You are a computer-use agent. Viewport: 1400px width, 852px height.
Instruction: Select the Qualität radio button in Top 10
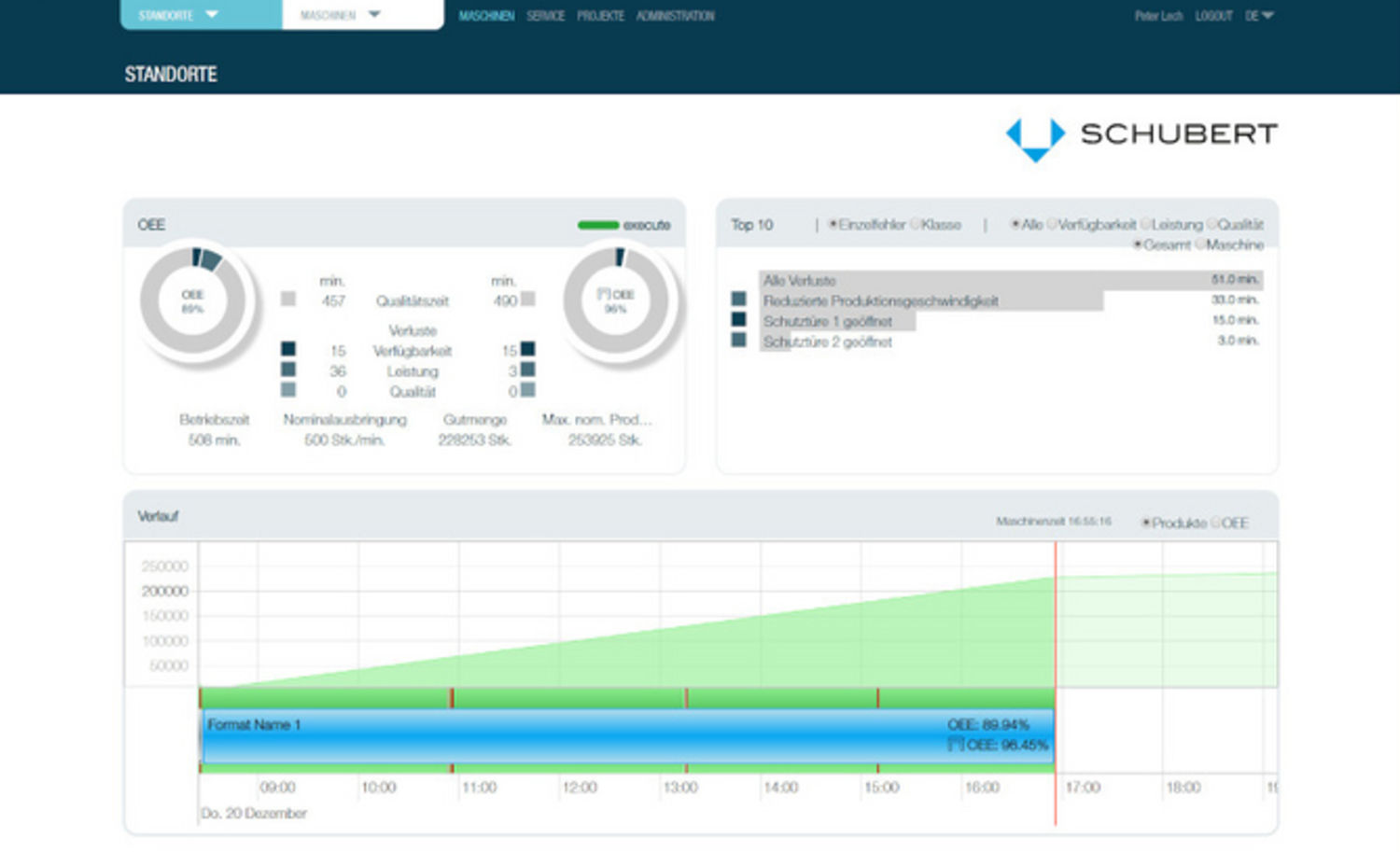pos(1212,224)
